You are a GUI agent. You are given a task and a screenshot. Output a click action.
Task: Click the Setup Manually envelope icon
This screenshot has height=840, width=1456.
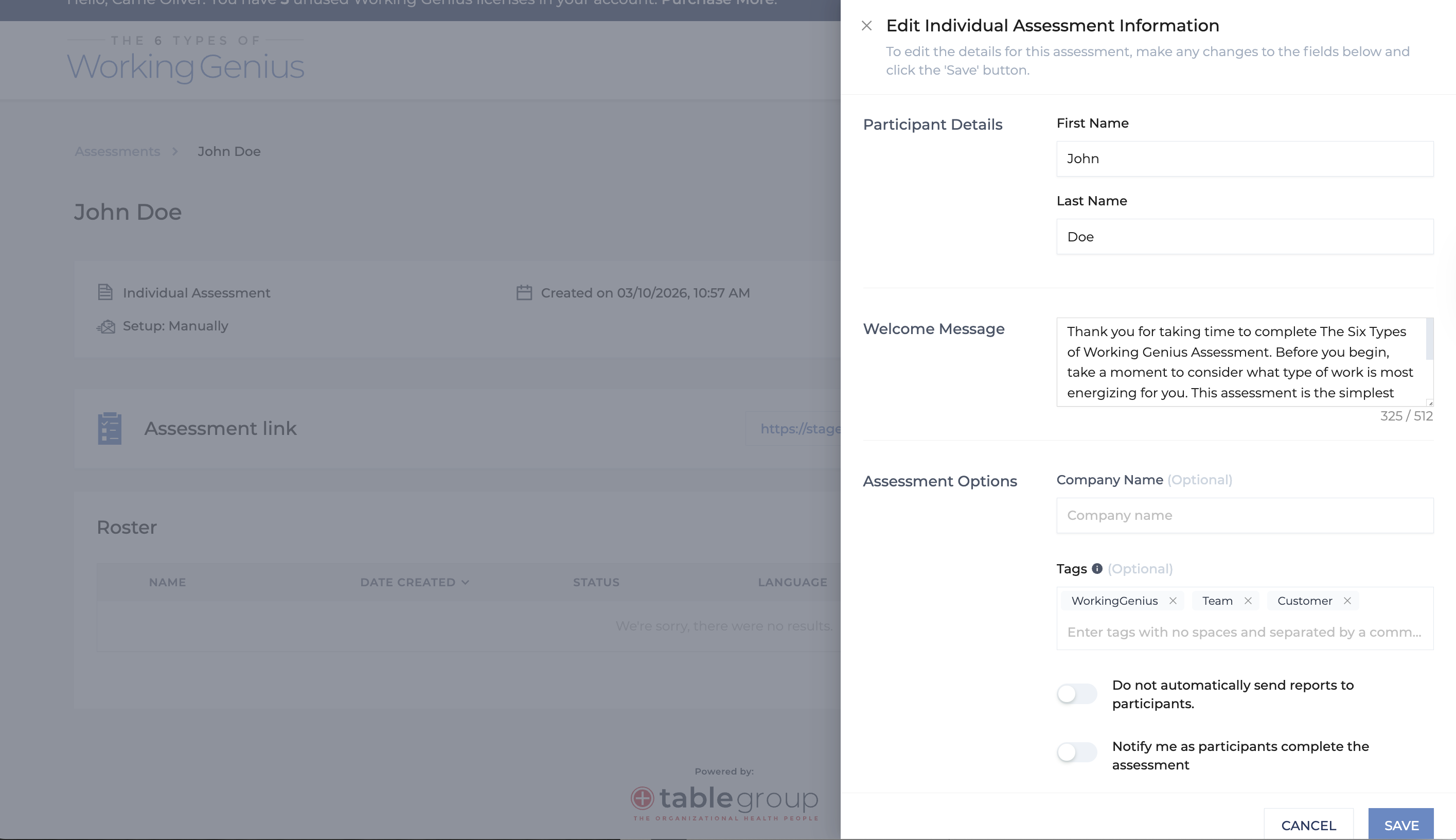(106, 326)
